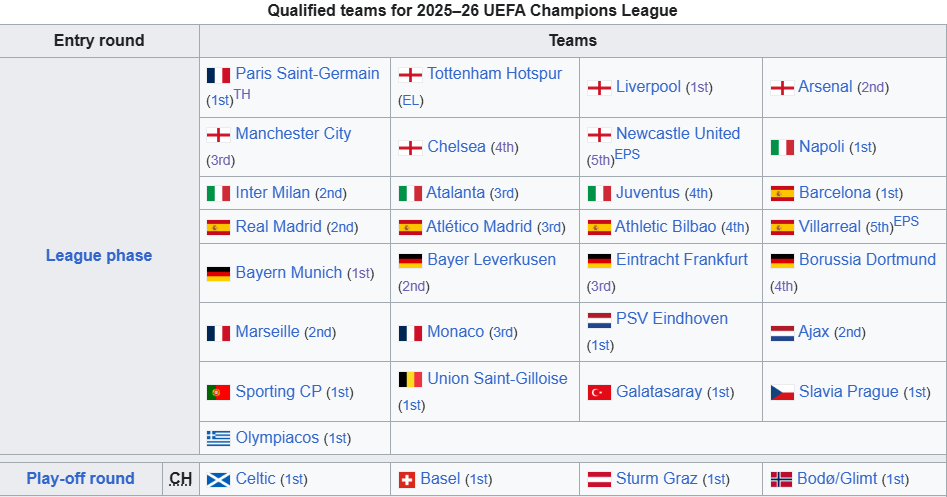Open the Borussia Dortmund link
947x497 pixels.
click(x=867, y=260)
